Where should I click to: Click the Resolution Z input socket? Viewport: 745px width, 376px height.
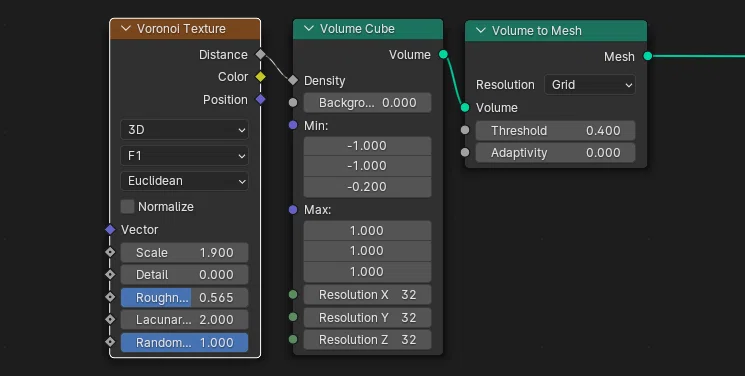[x=293, y=339]
